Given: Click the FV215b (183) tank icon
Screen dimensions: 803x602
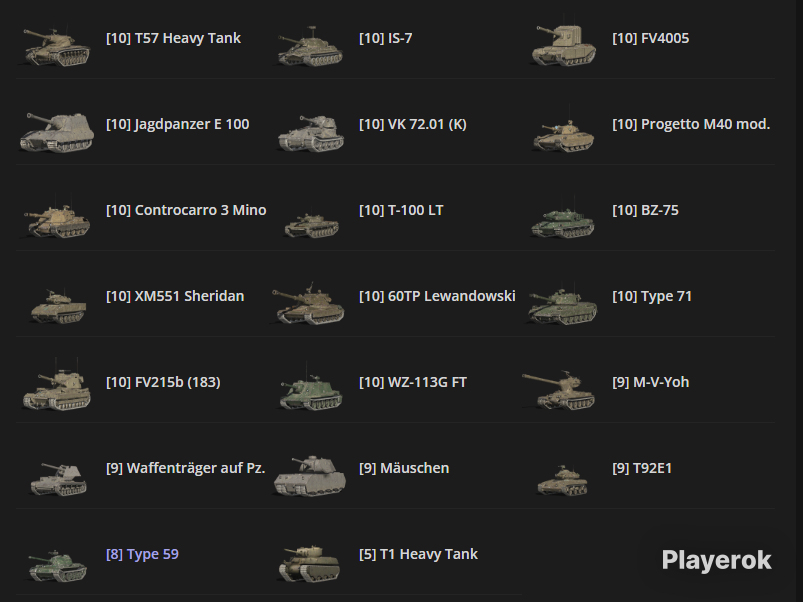Looking at the screenshot, I should tap(56, 389).
